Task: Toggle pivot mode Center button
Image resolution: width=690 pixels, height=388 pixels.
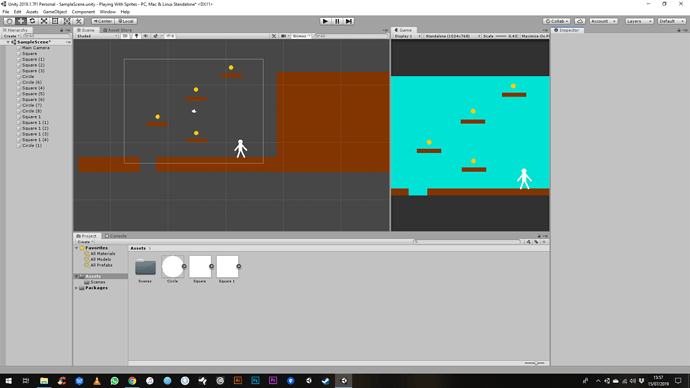Action: 103,21
